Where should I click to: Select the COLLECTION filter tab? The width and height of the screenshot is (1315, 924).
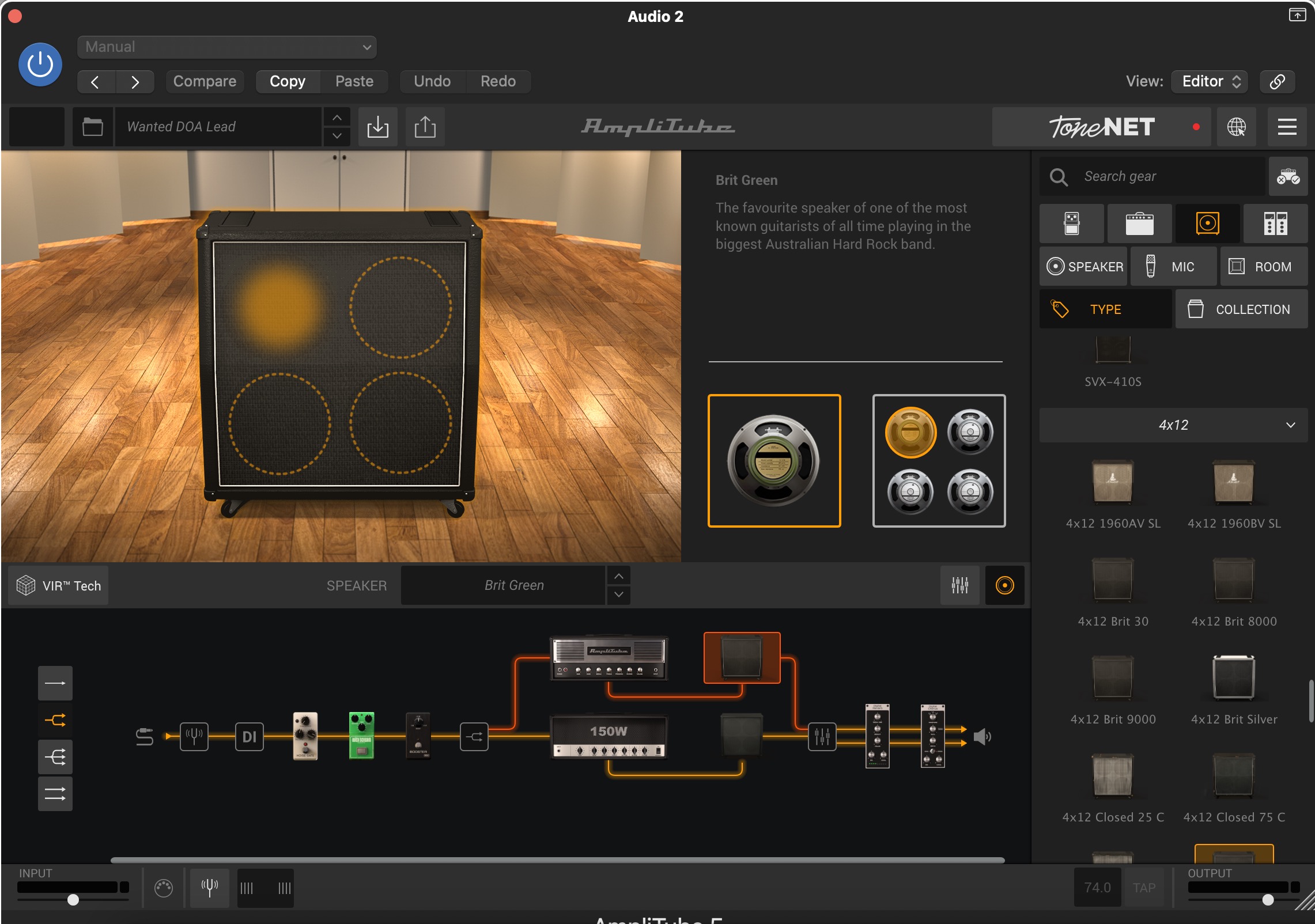point(1241,309)
